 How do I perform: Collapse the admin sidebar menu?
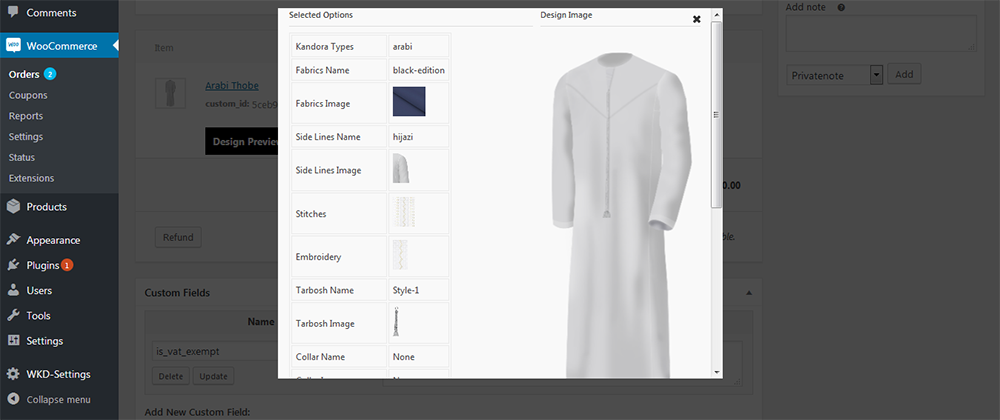coord(59,400)
